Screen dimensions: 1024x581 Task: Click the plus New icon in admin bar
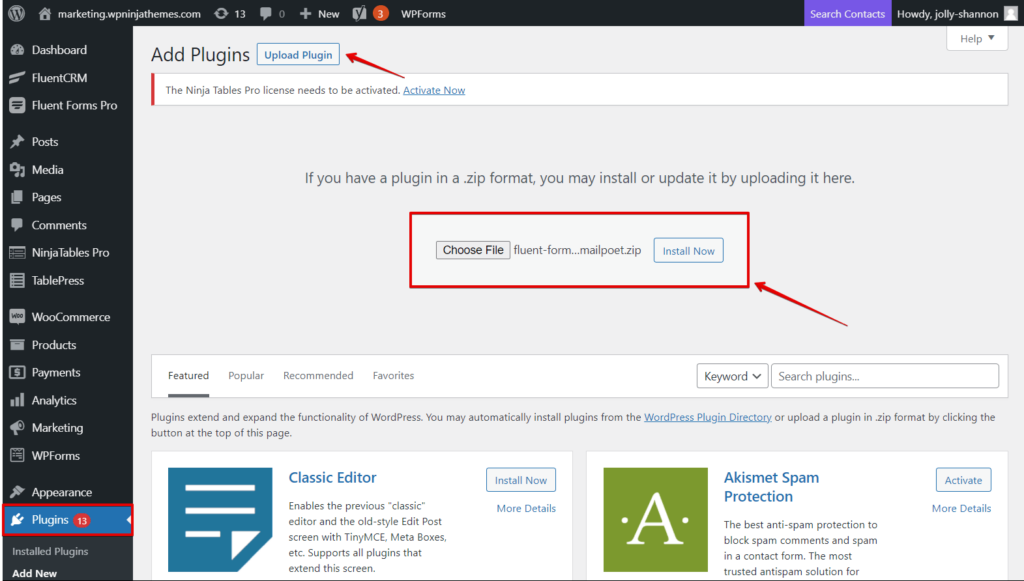(x=305, y=13)
